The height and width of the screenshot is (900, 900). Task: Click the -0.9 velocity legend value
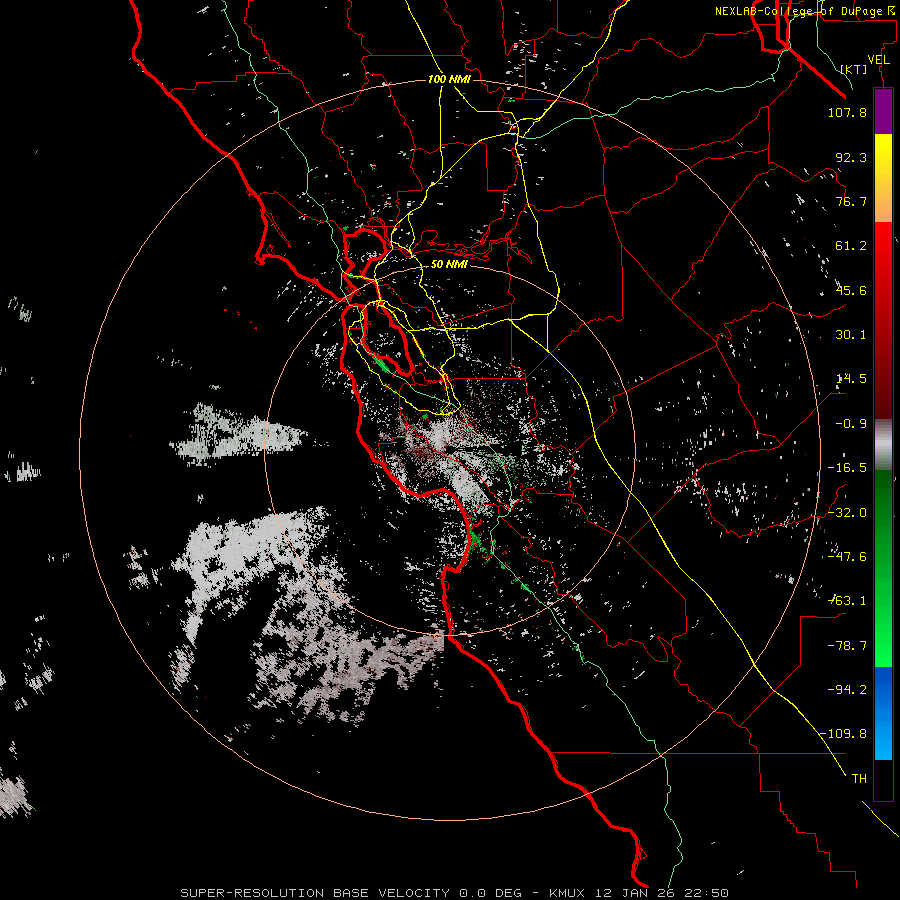pyautogui.click(x=851, y=424)
